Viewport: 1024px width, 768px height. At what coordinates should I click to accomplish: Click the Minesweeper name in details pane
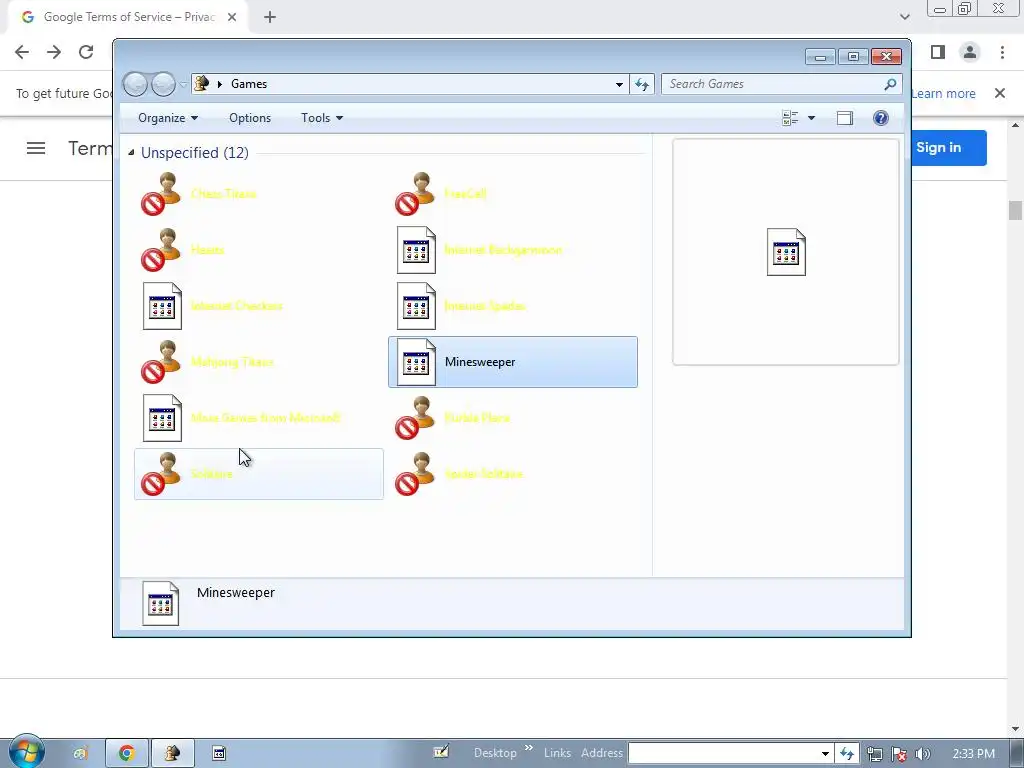(236, 593)
